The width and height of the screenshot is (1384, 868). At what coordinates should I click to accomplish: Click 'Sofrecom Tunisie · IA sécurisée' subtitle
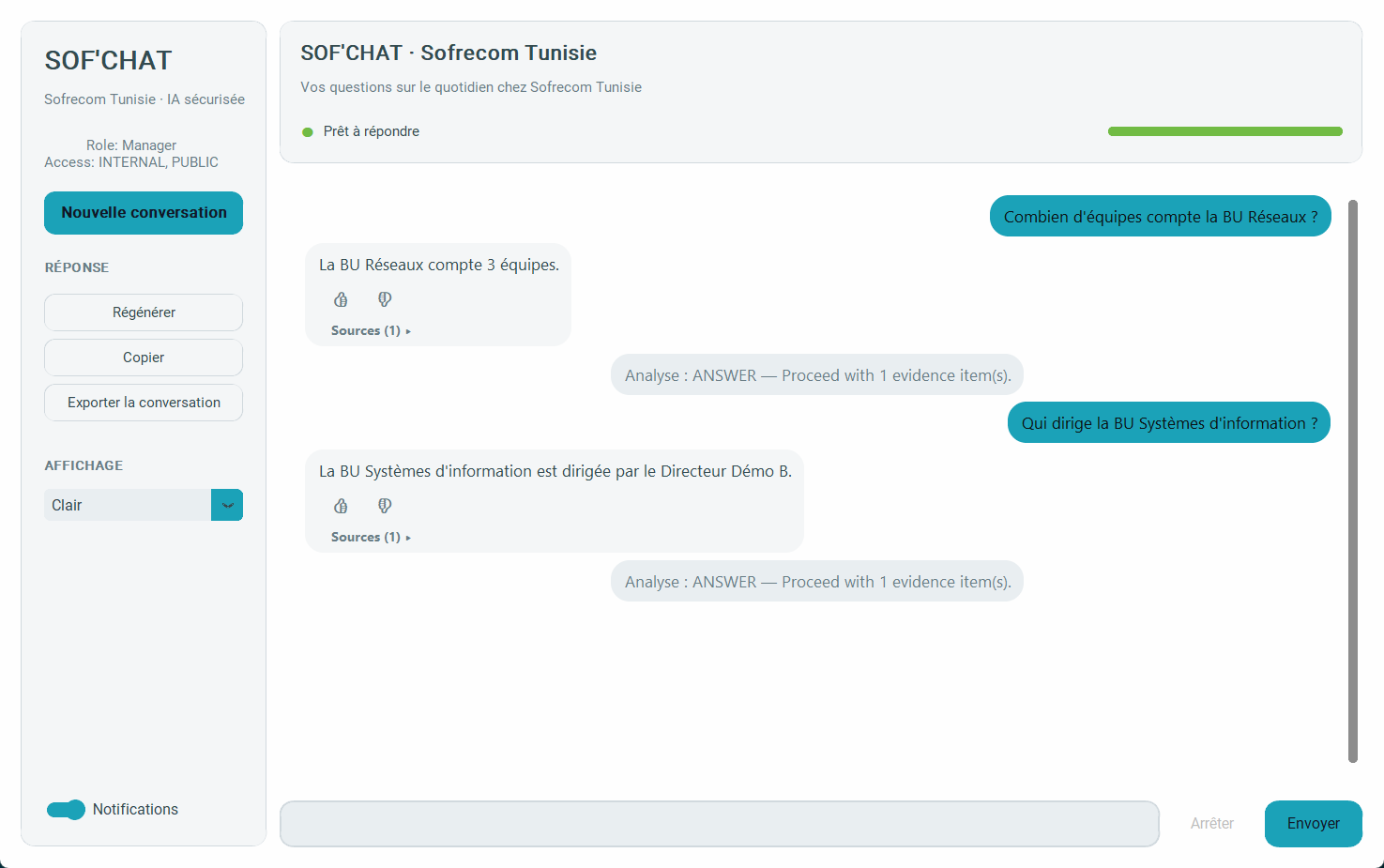pos(144,99)
